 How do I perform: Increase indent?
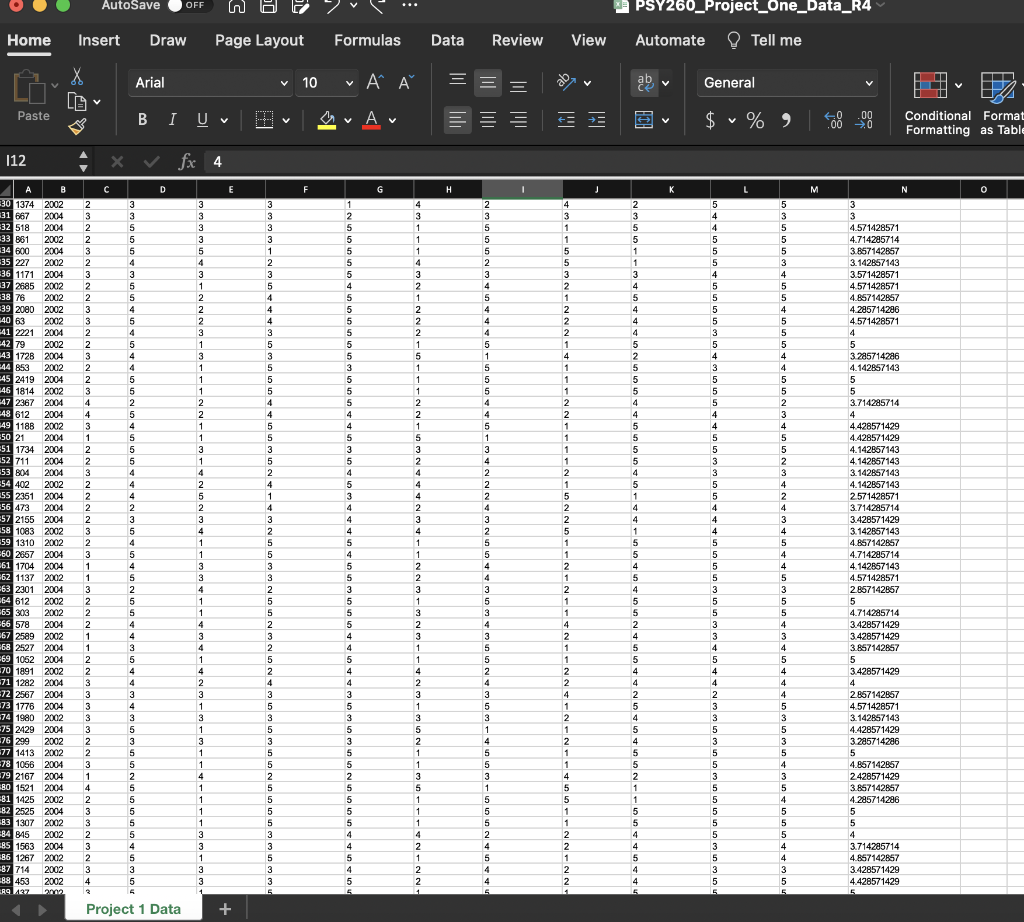pos(597,119)
